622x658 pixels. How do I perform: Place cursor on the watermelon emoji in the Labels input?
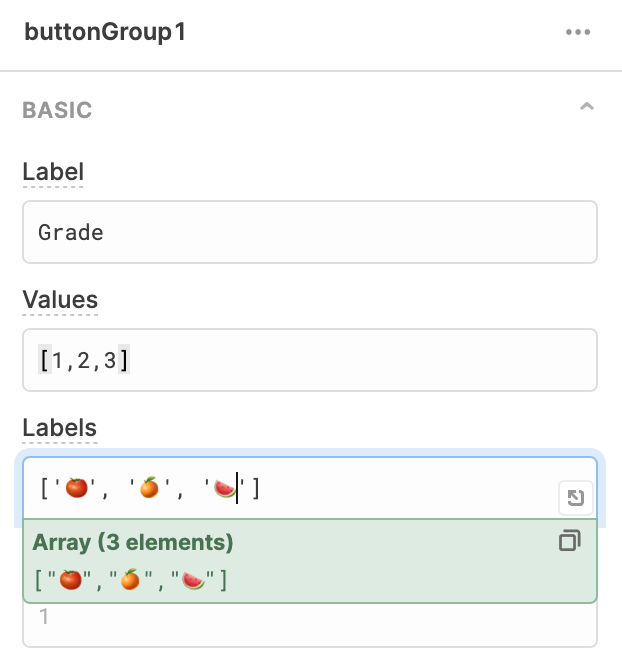225,488
